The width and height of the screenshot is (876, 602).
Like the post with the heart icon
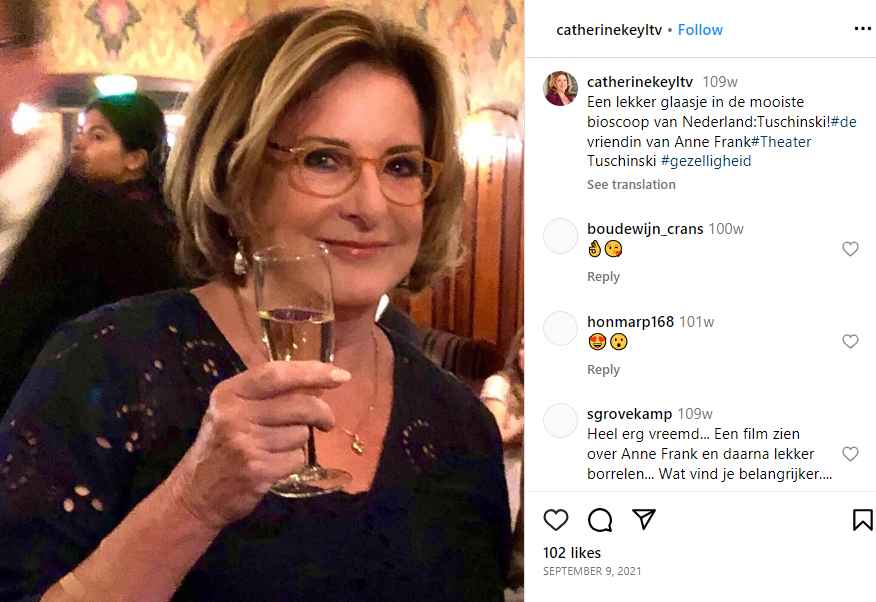click(556, 519)
